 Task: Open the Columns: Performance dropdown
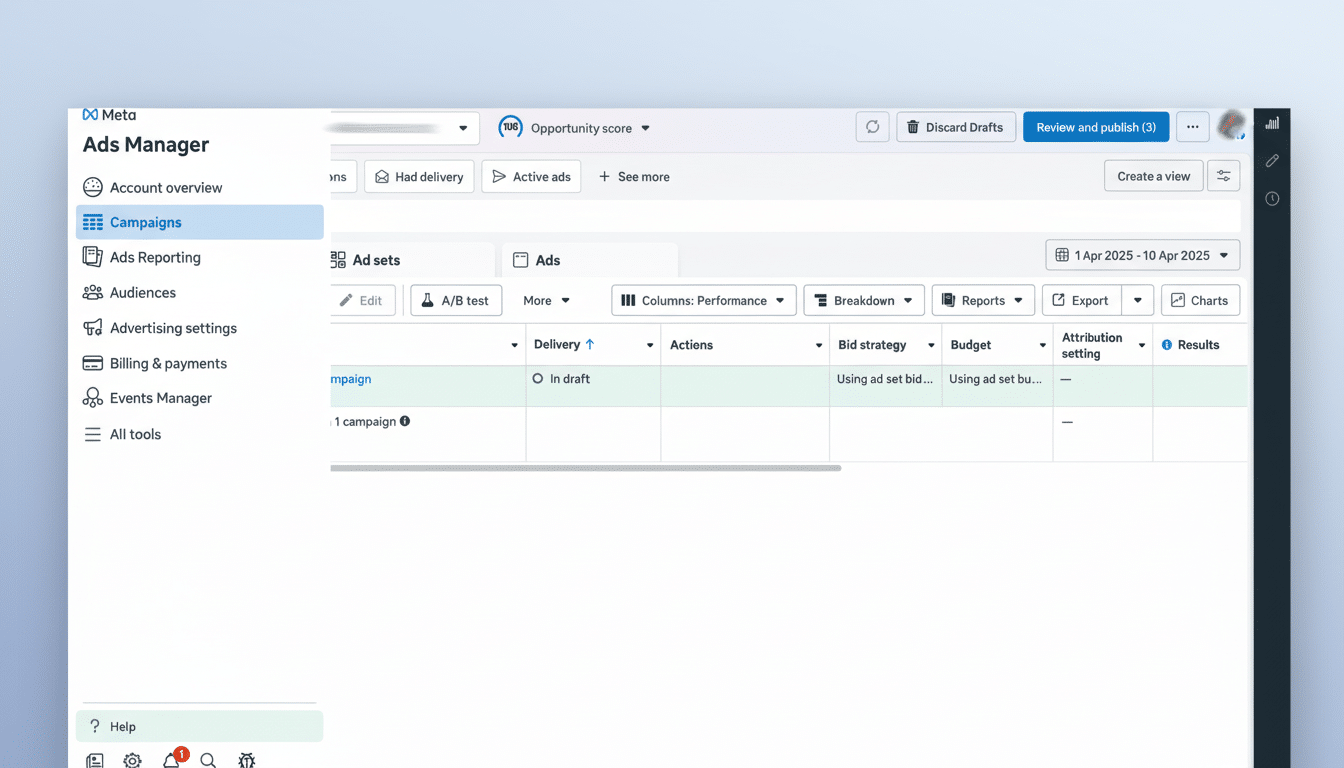[703, 300]
